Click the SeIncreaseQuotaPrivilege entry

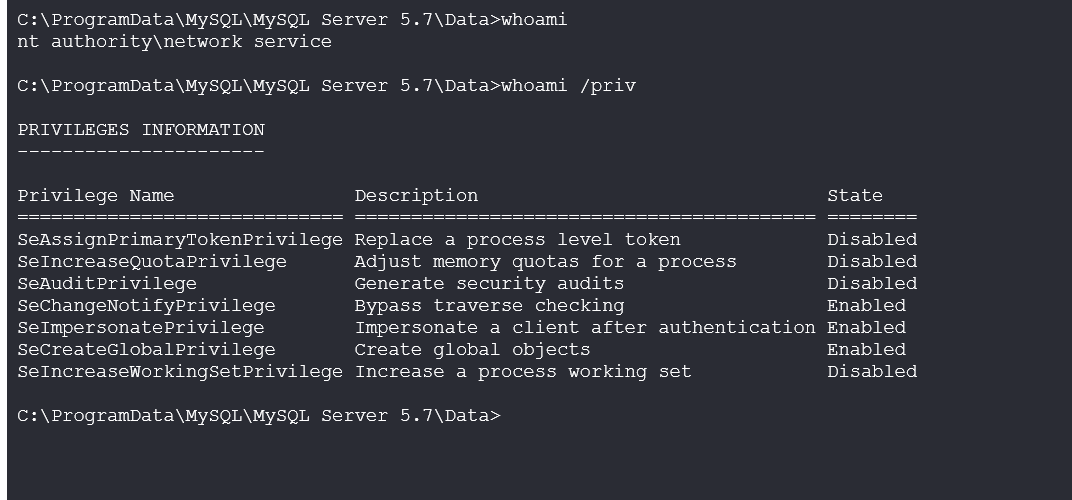(x=152, y=262)
